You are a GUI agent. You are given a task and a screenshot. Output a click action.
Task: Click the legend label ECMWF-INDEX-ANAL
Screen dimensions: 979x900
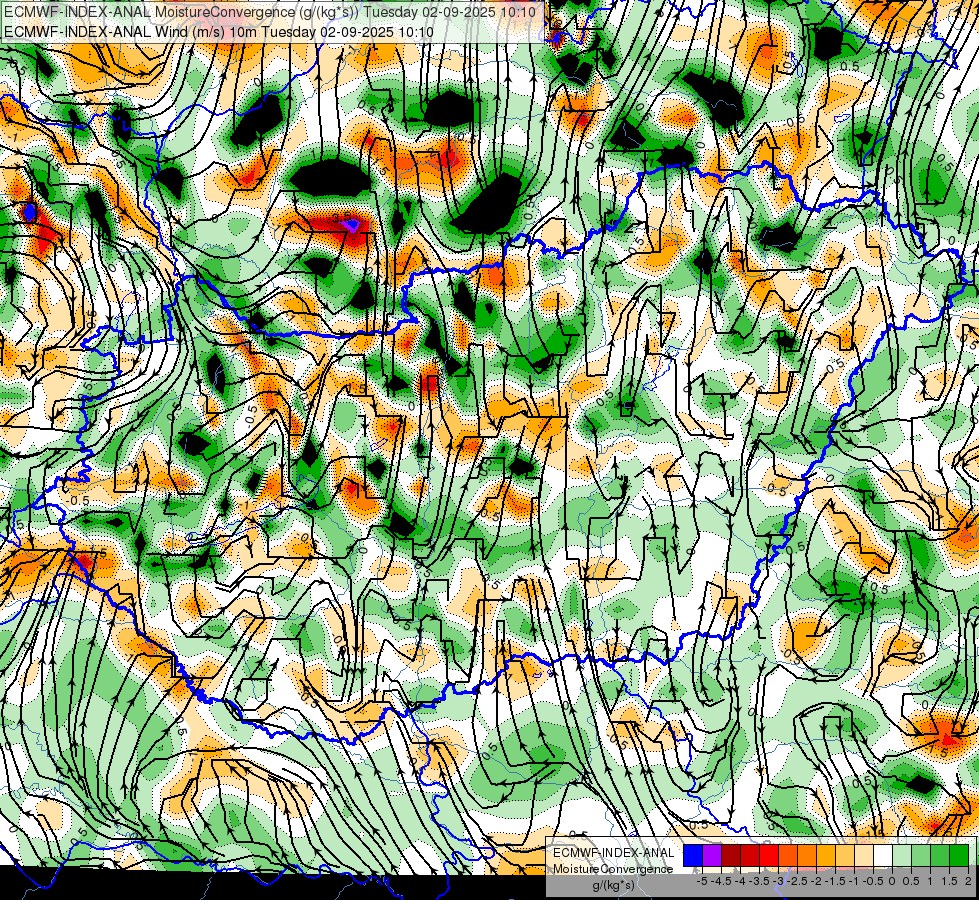614,853
